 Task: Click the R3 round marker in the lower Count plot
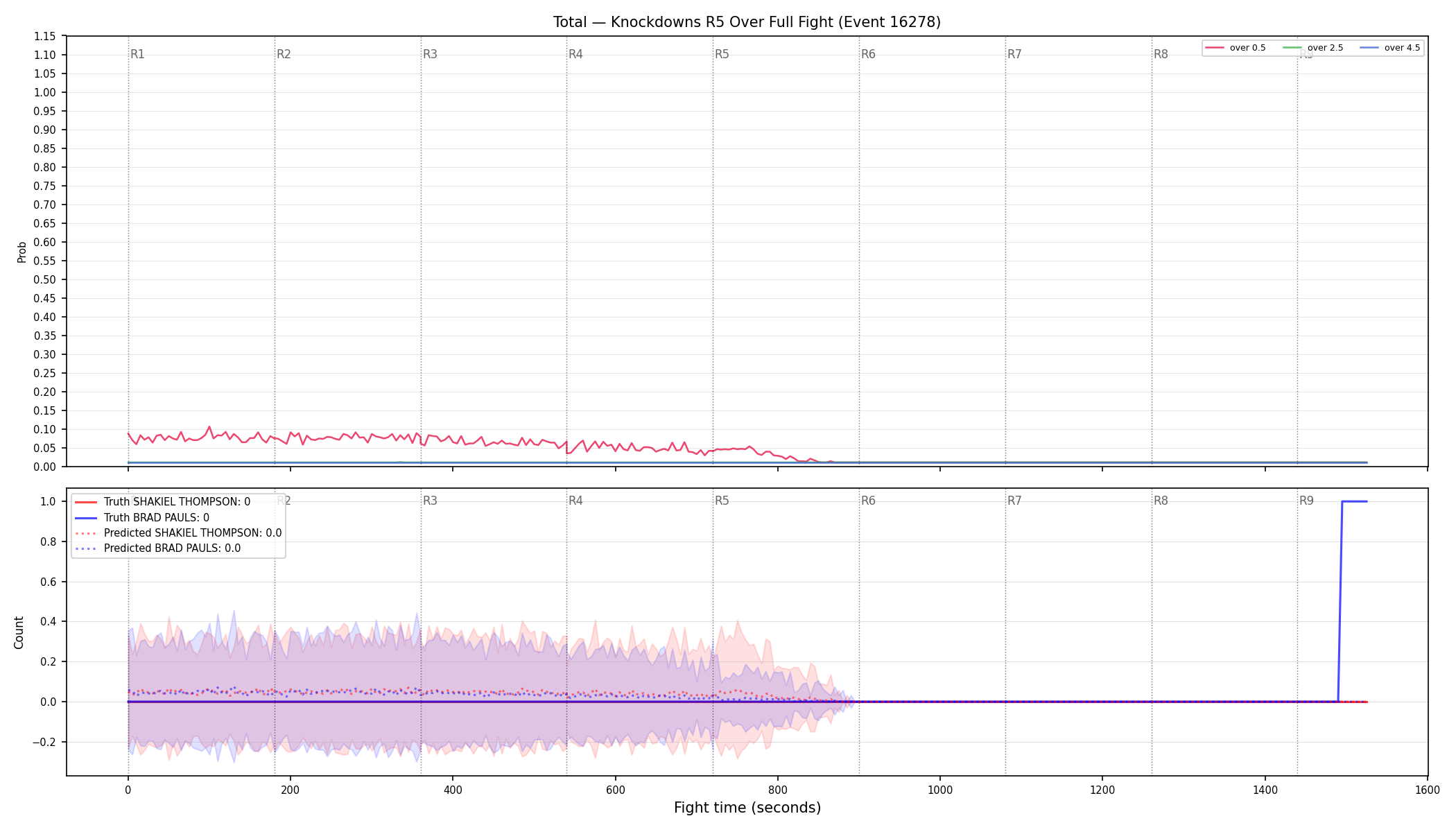[430, 501]
